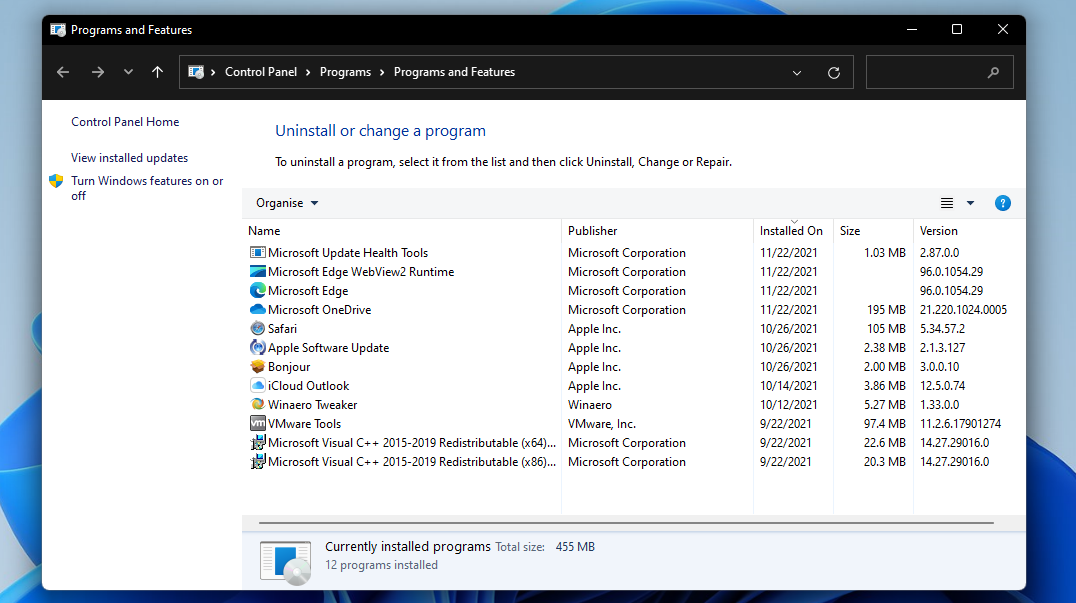Select Apple Software Update entry name

pos(329,348)
